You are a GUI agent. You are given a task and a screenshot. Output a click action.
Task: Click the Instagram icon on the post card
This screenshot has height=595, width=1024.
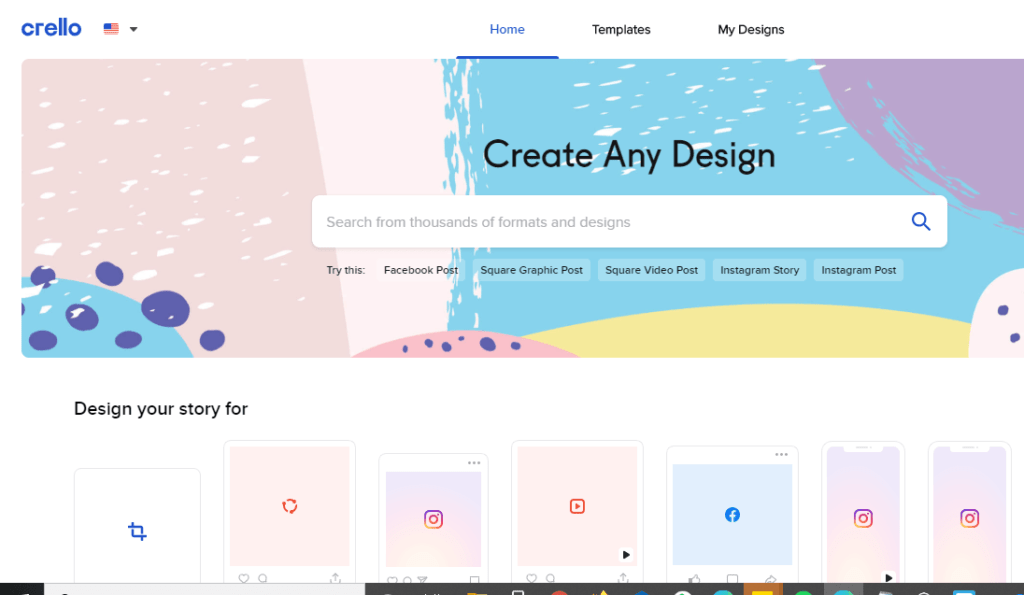[x=433, y=519]
